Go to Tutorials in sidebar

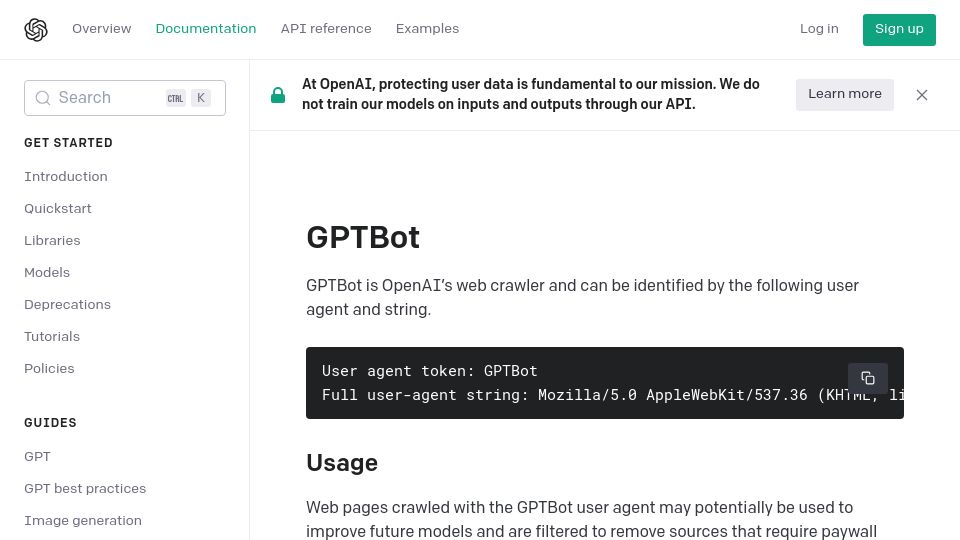(52, 336)
